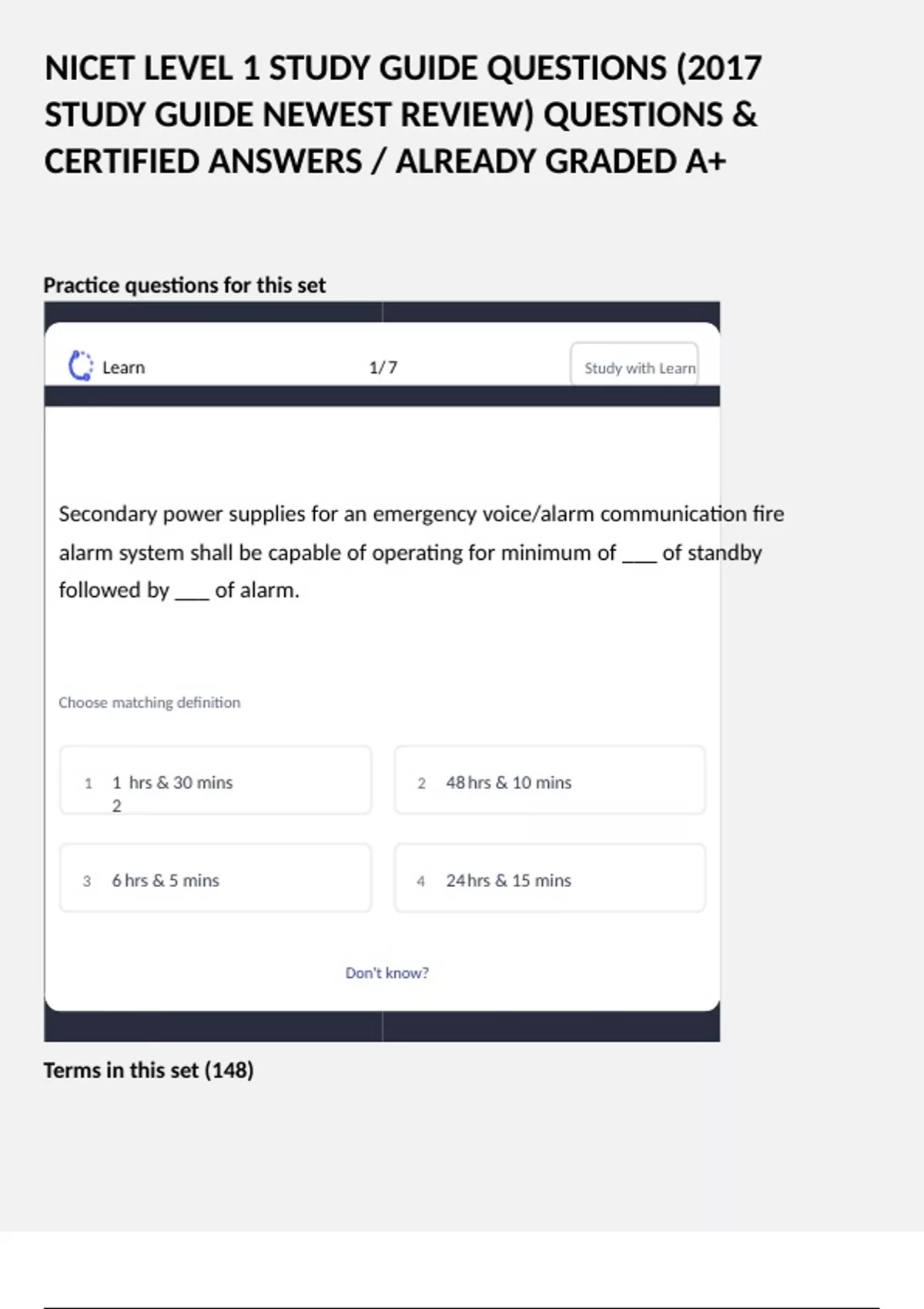Image resolution: width=924 pixels, height=1309 pixels.
Task: Click the dark bar below the Learn header
Action: coord(382,397)
